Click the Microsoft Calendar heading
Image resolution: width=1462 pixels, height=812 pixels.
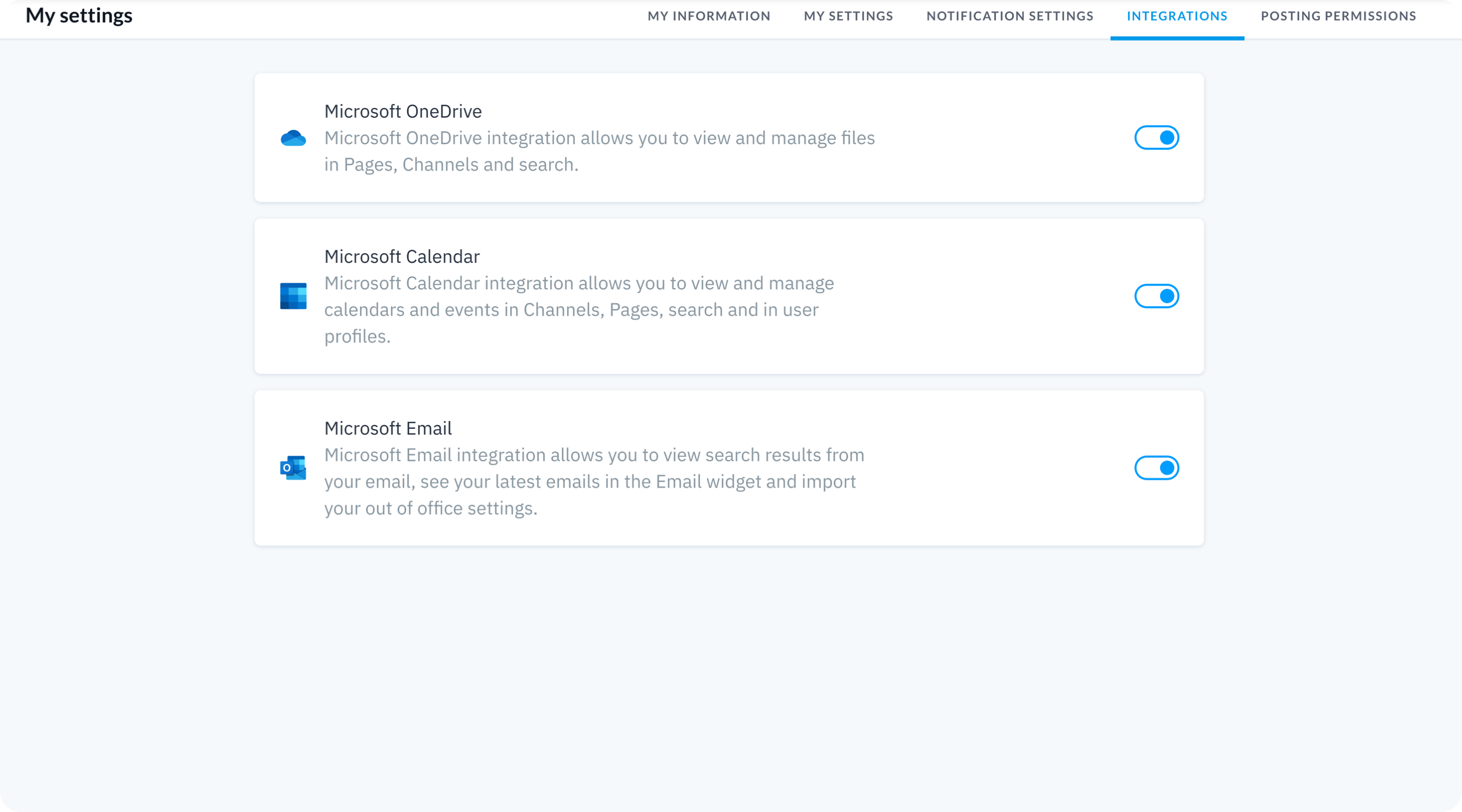[402, 256]
